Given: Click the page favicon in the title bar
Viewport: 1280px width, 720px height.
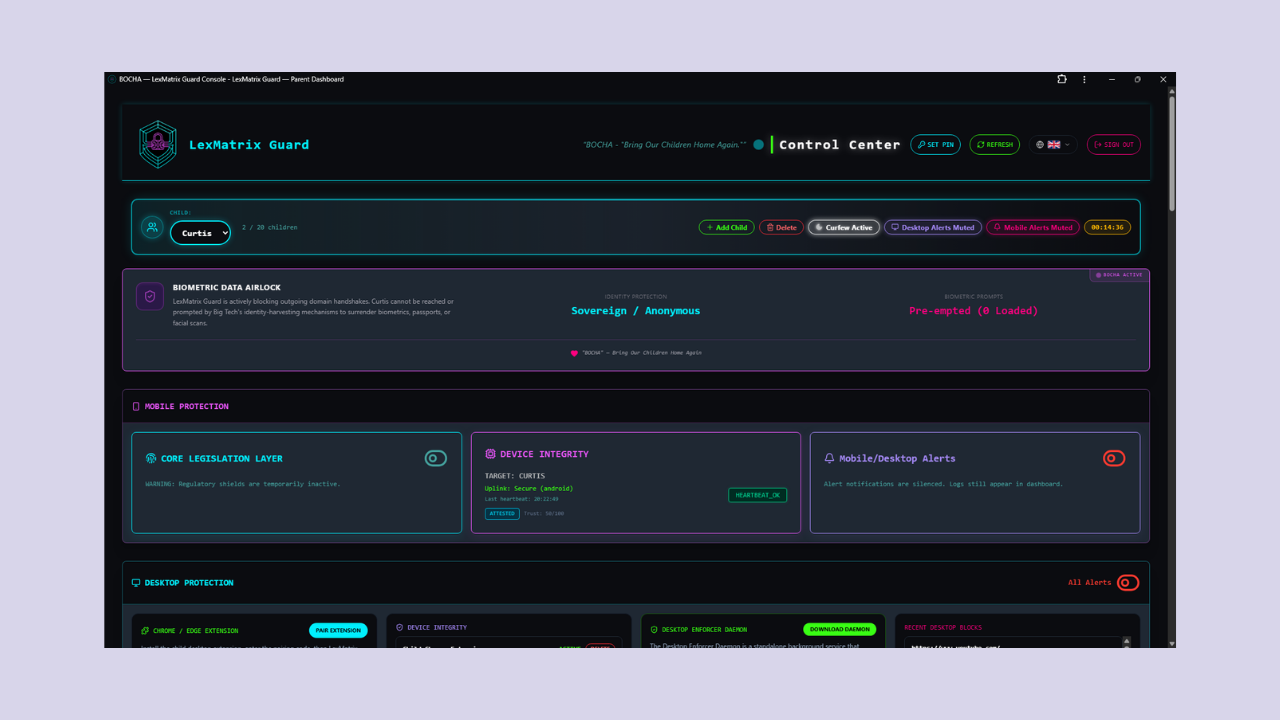Looking at the screenshot, I should coord(112,79).
